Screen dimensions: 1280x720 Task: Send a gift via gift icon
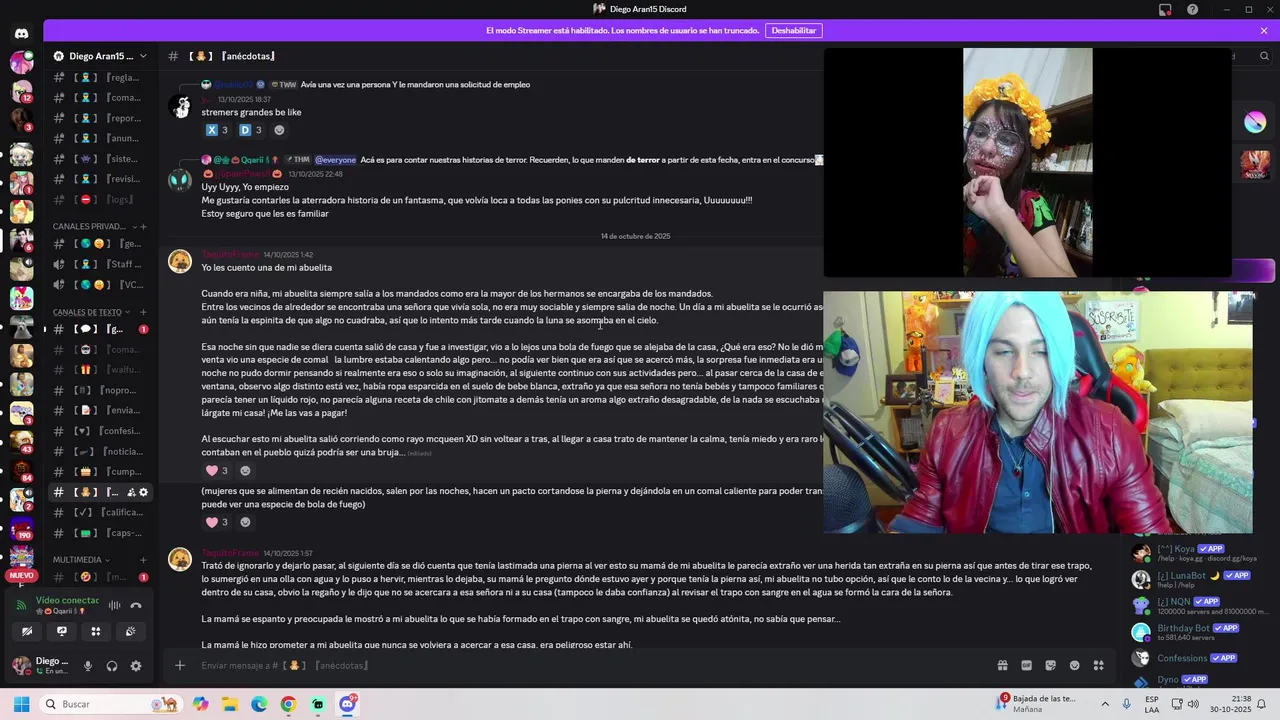[1002, 665]
